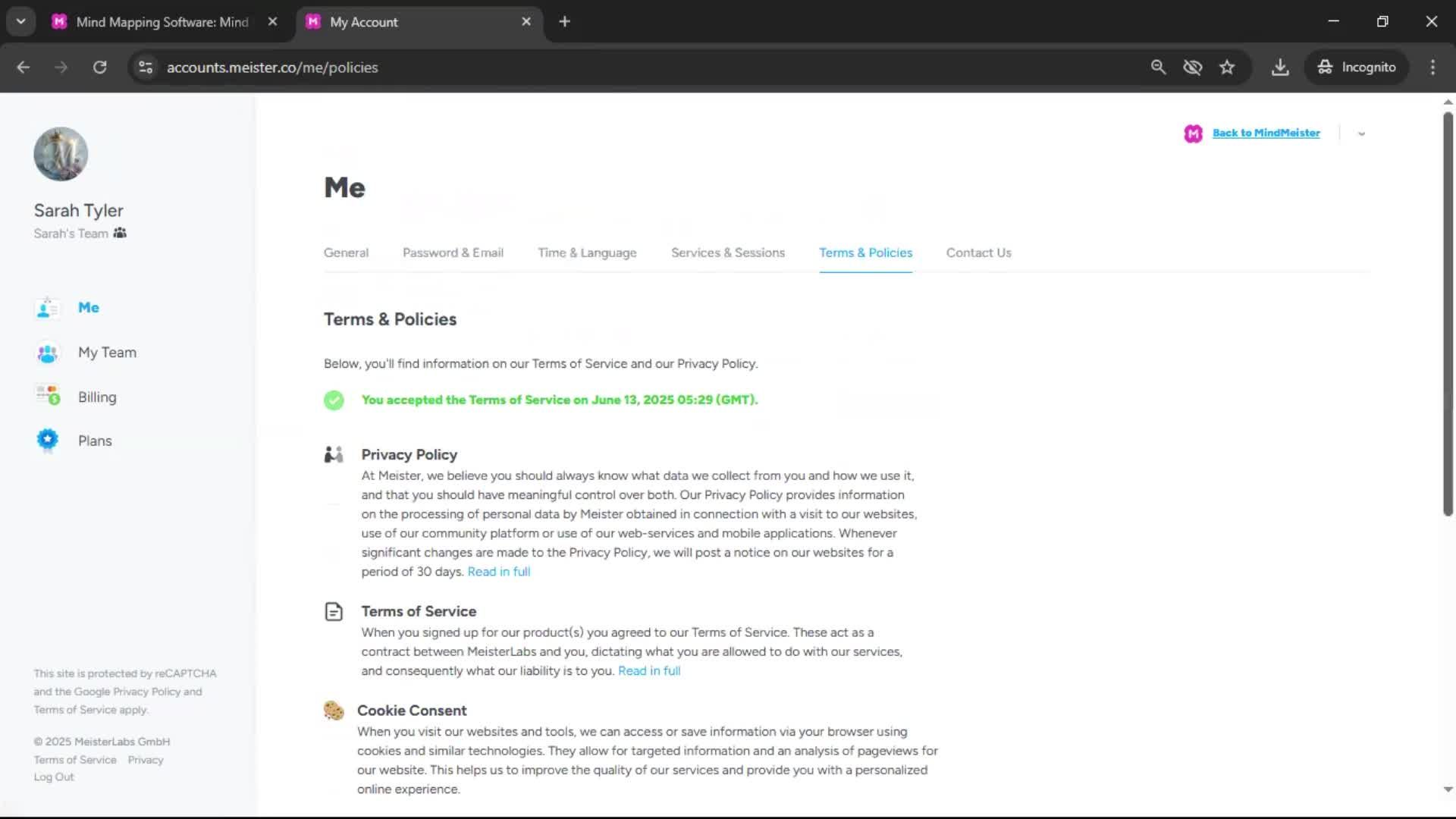Expand the account dropdown chevron near Back link
1456x819 pixels.
1361,133
